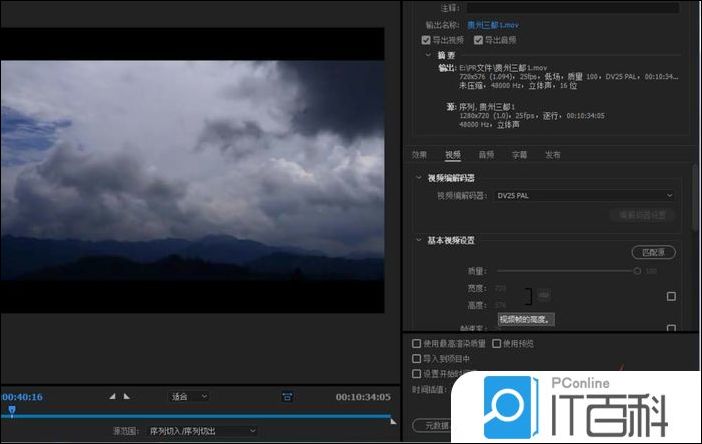
Task: Click the output path E:\PR文件\贵州三都1.mov text
Action: [x=503, y=68]
